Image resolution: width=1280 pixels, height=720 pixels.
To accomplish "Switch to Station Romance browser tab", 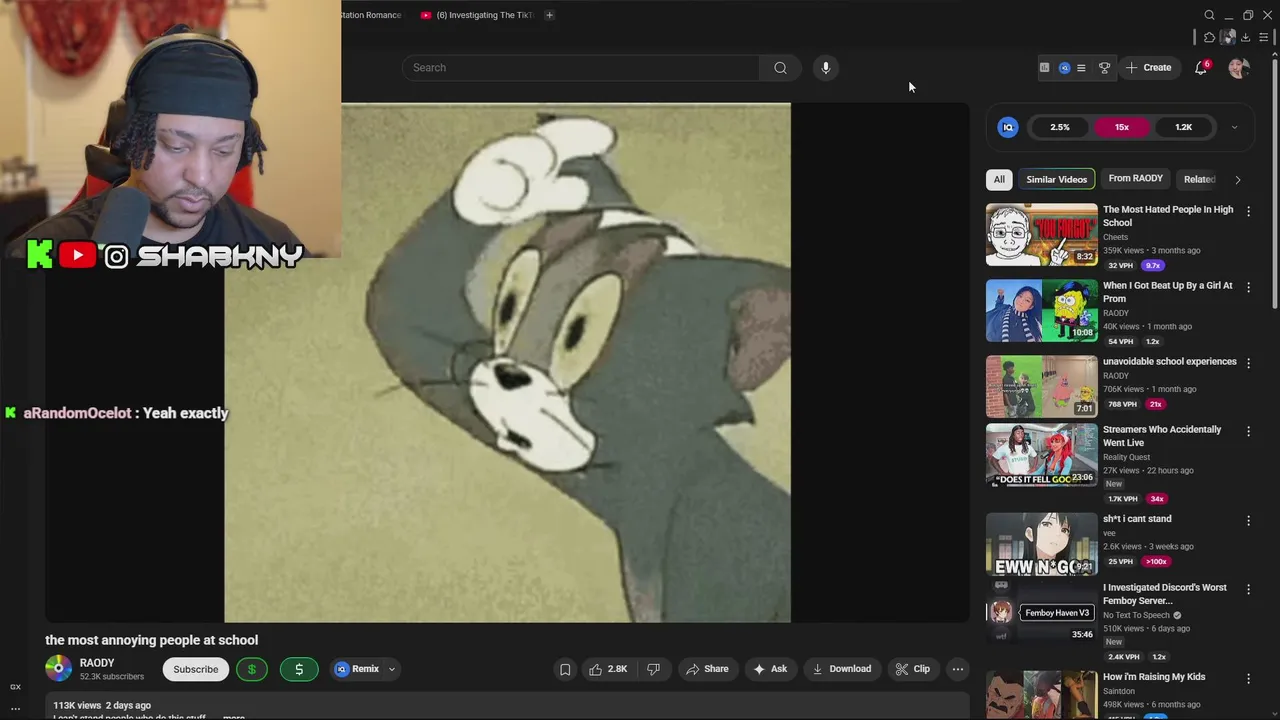I will click(369, 15).
